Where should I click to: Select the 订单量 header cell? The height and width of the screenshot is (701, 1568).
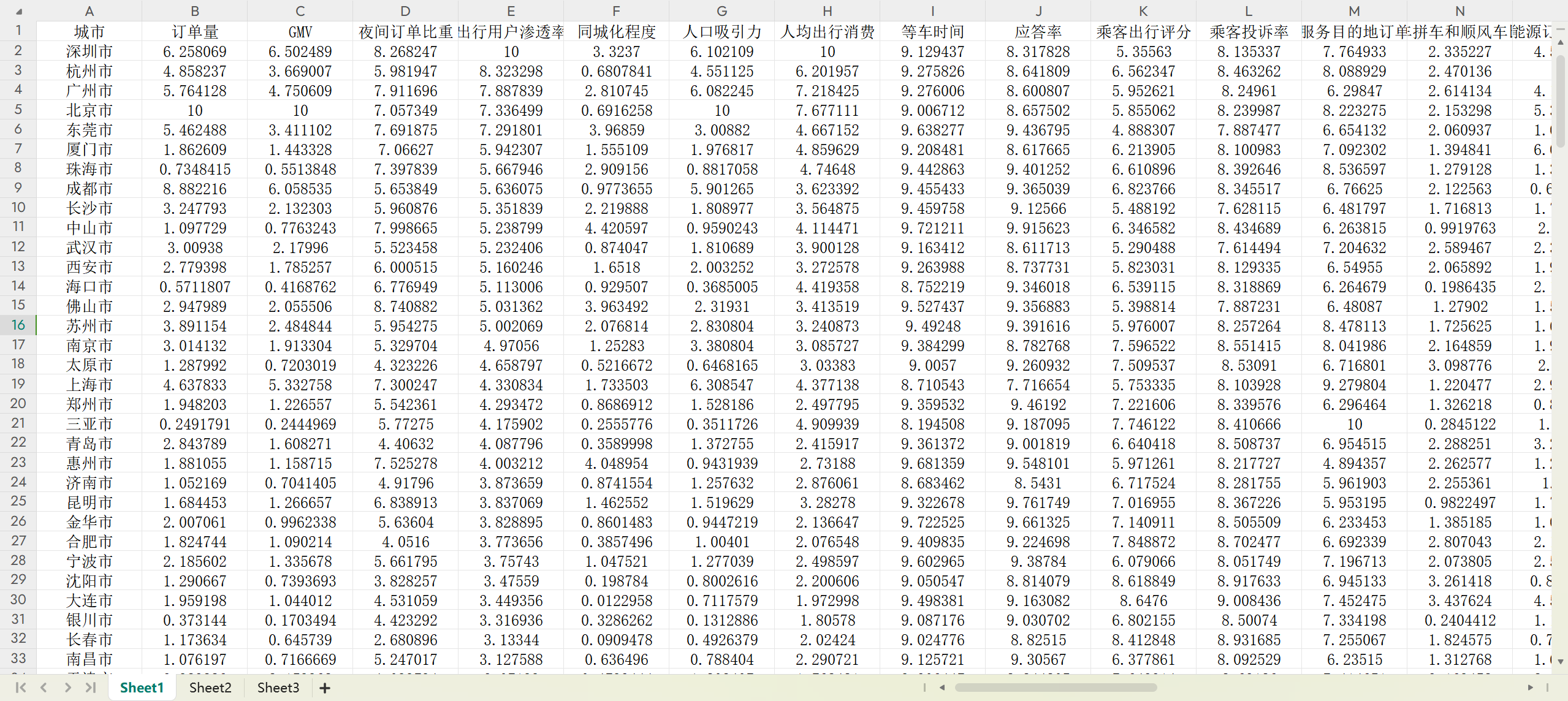pos(195,32)
